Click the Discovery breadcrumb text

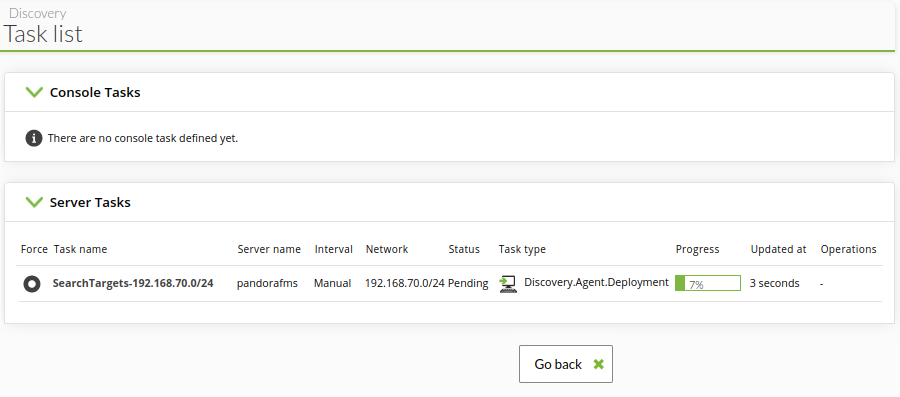coord(37,13)
